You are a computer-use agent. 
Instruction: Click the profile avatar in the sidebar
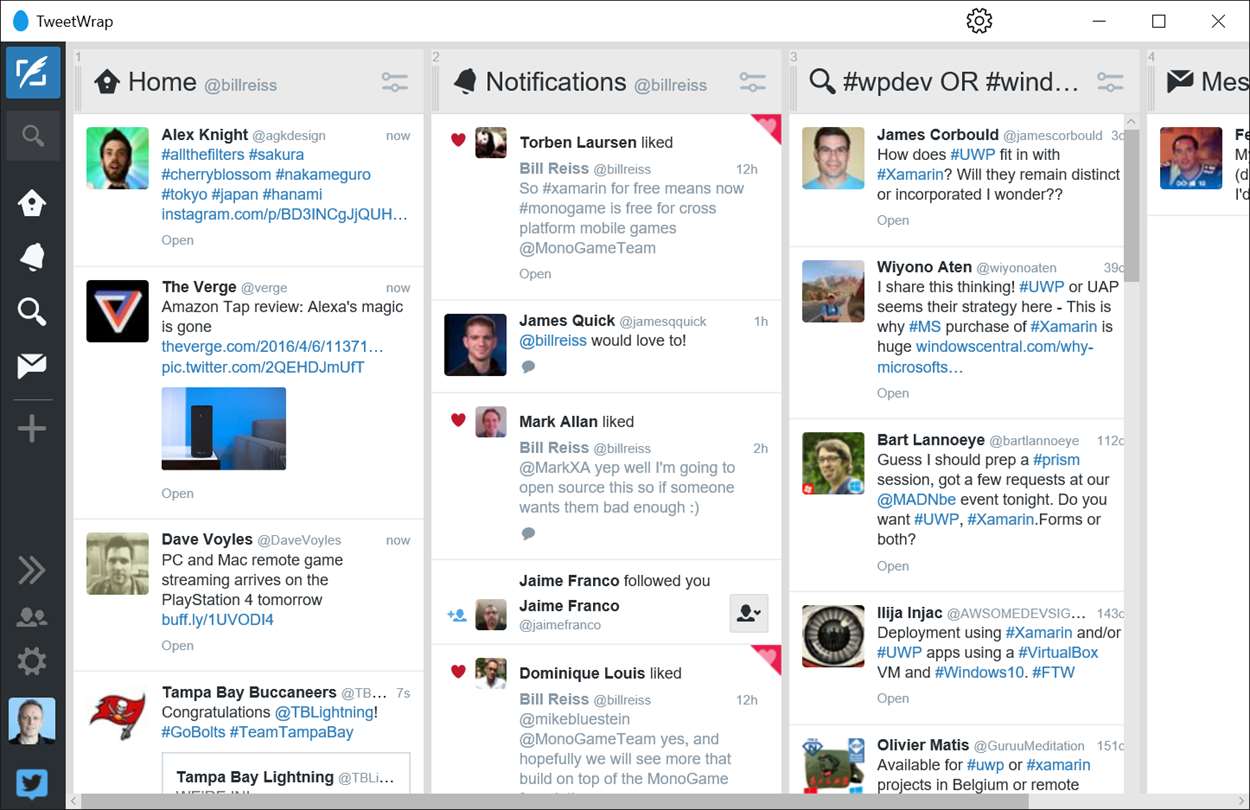tap(32, 721)
